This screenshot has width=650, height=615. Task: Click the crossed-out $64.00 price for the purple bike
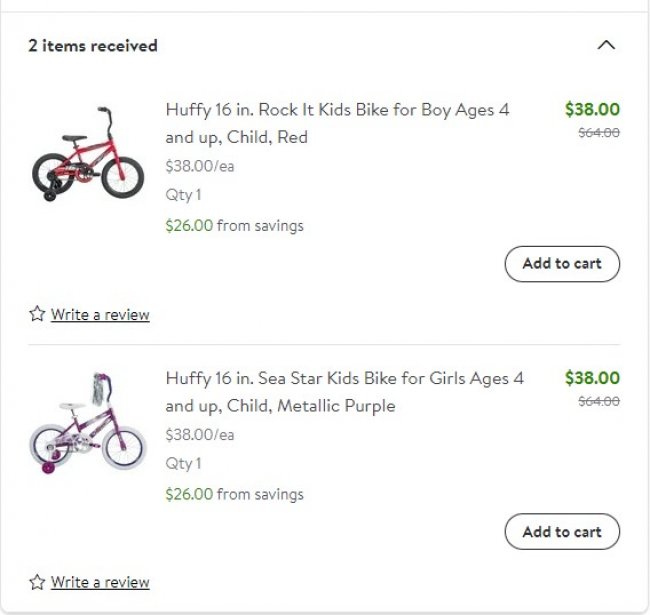click(x=599, y=401)
